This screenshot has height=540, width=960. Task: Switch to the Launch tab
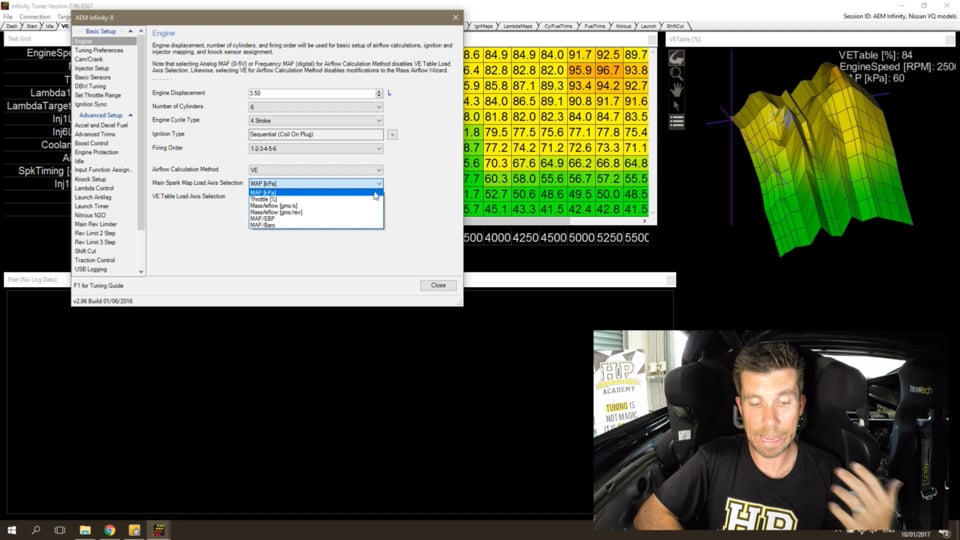pyautogui.click(x=648, y=26)
